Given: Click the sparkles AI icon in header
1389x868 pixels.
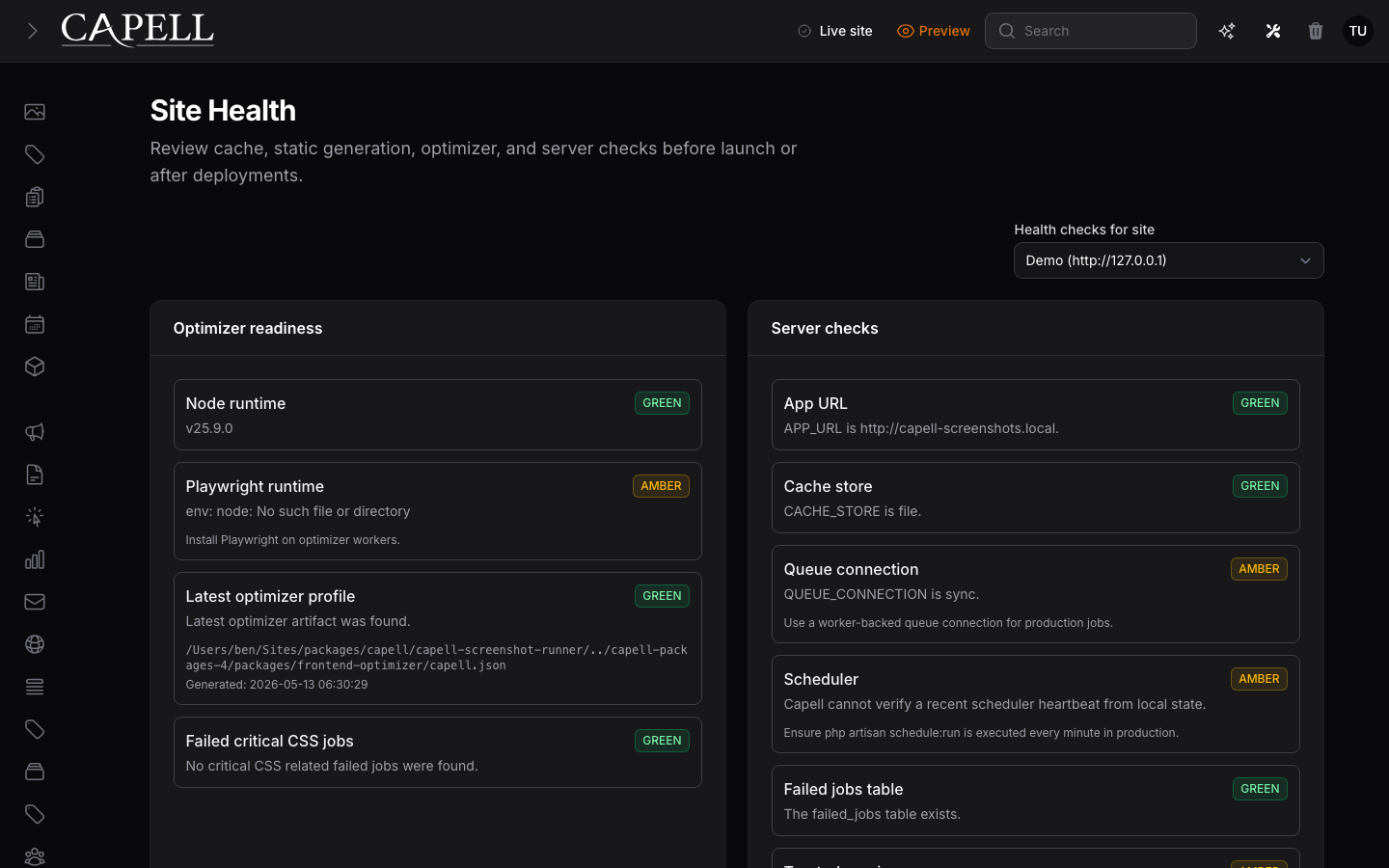Looking at the screenshot, I should tap(1227, 31).
